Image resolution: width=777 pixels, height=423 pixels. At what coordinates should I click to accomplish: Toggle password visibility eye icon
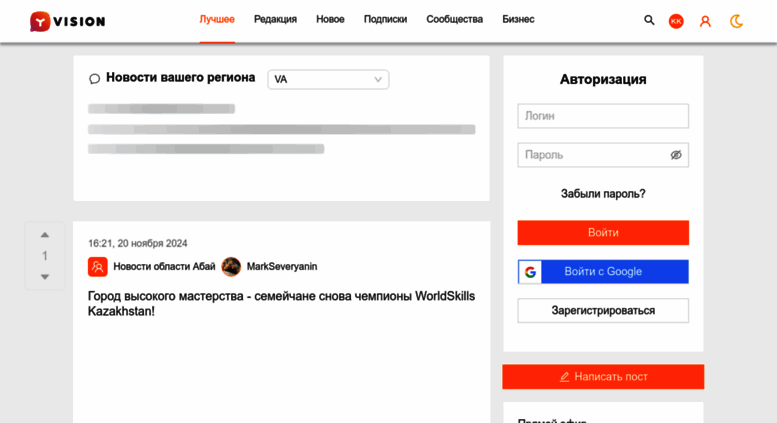(x=676, y=155)
